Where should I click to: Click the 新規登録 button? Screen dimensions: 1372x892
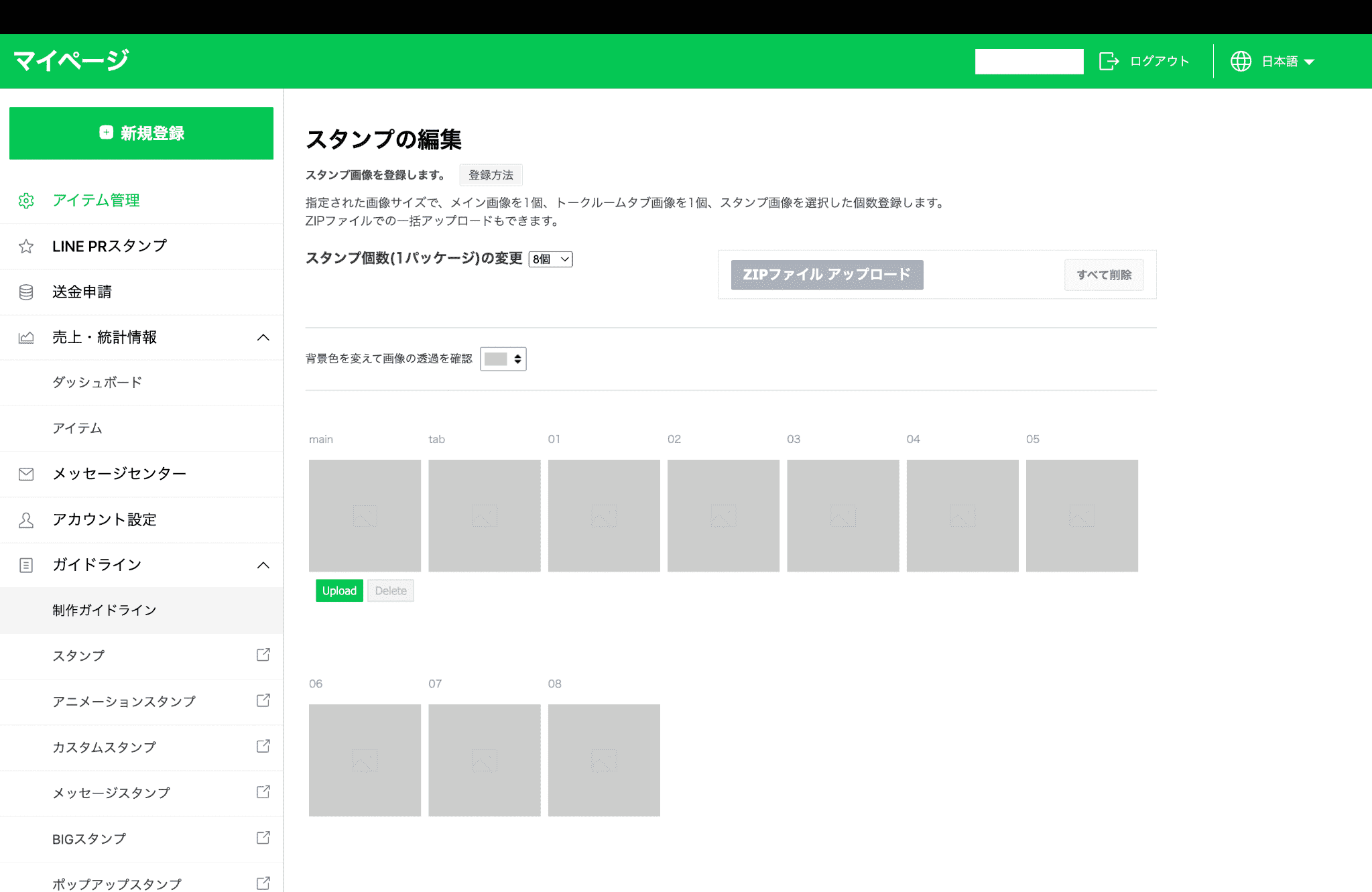point(141,133)
